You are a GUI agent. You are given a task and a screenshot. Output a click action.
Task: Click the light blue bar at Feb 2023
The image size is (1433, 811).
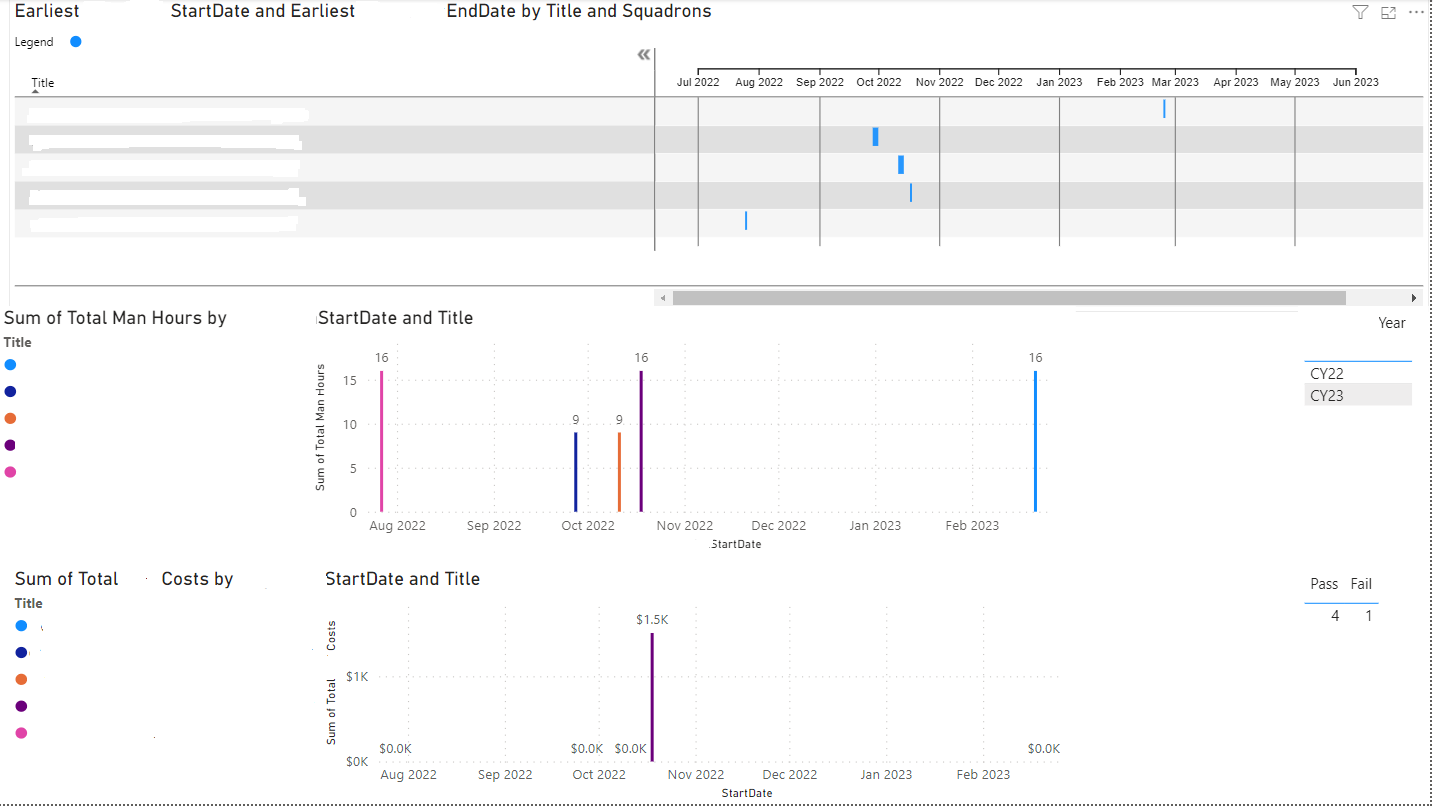tap(1035, 442)
